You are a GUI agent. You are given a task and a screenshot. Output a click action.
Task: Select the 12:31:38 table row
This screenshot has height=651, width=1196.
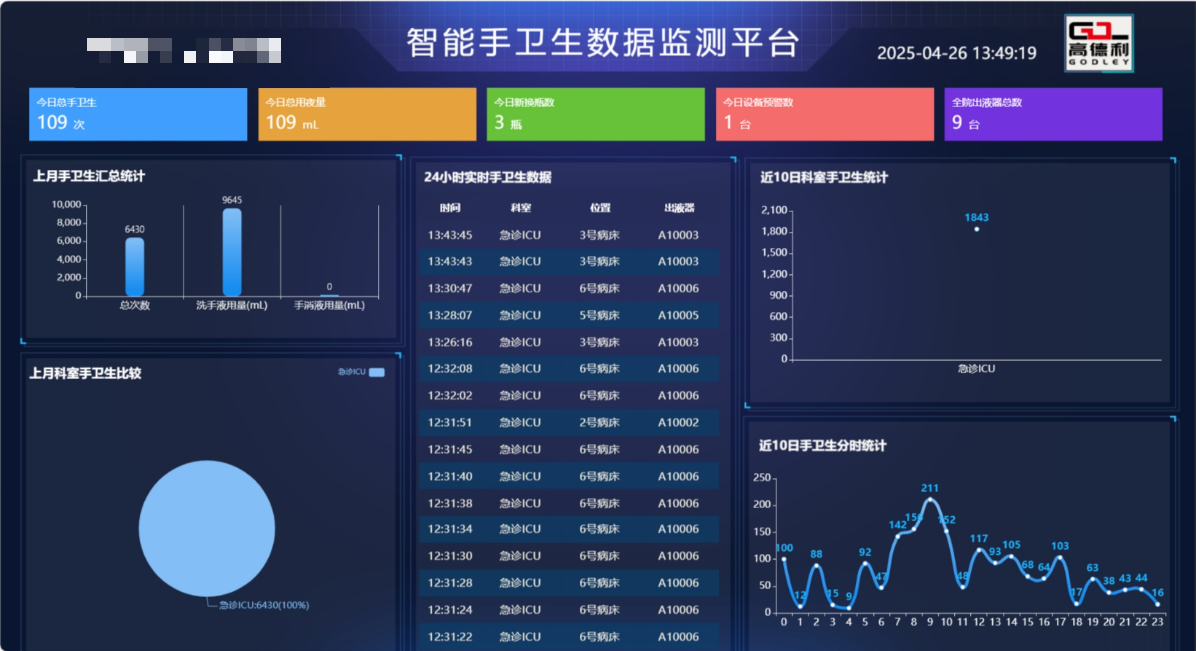pos(569,503)
